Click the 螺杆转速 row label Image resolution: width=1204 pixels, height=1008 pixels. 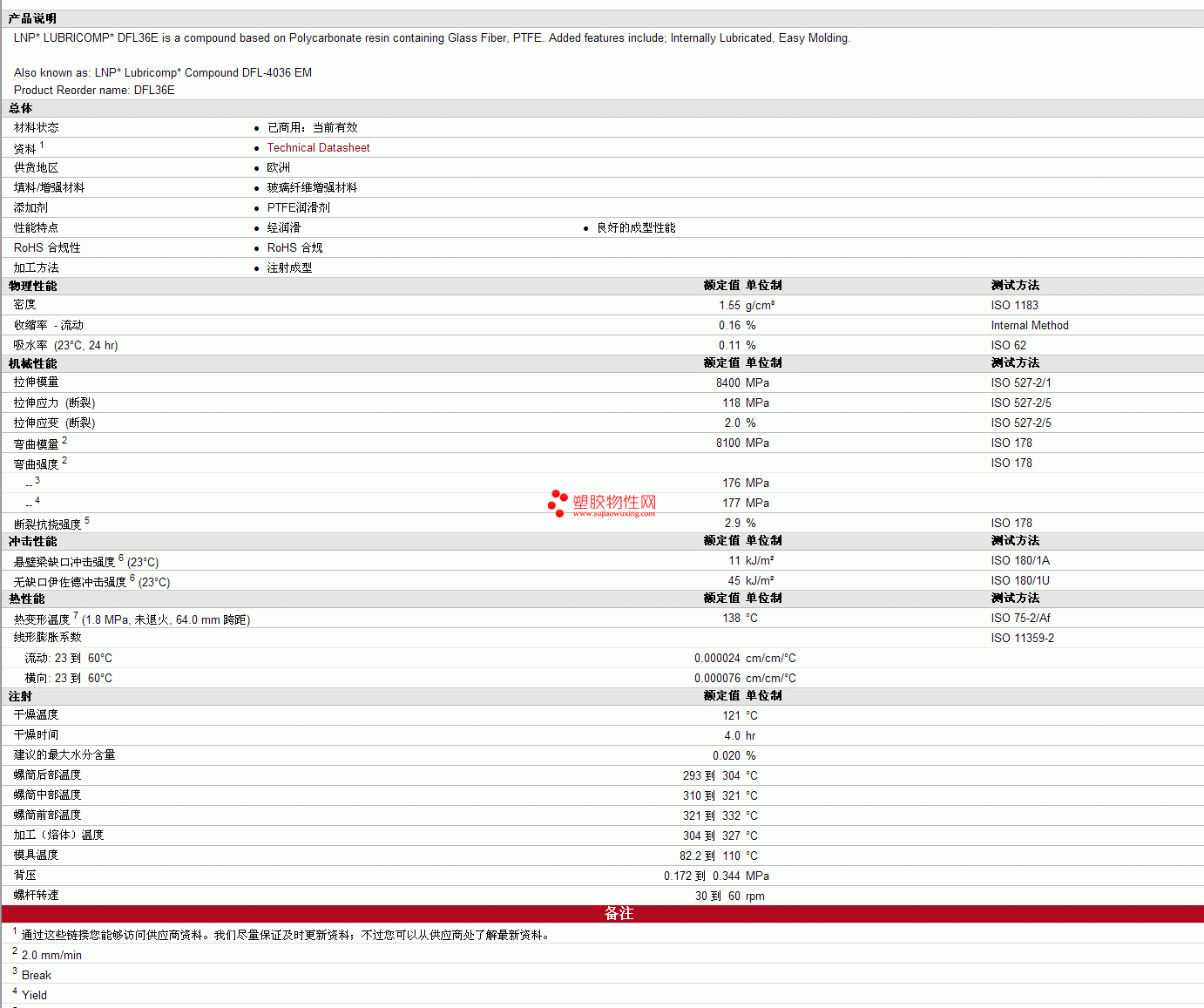[37, 896]
